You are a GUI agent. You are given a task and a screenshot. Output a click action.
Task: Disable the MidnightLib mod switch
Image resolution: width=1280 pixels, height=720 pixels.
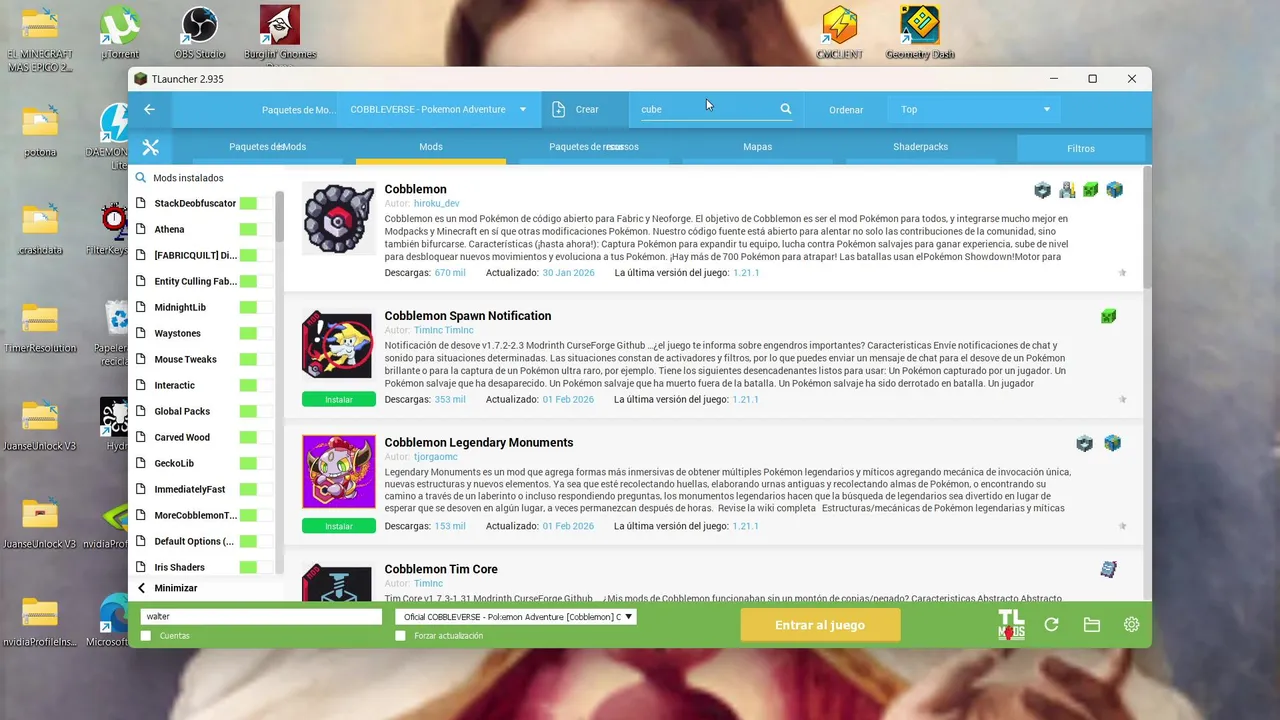coord(256,307)
